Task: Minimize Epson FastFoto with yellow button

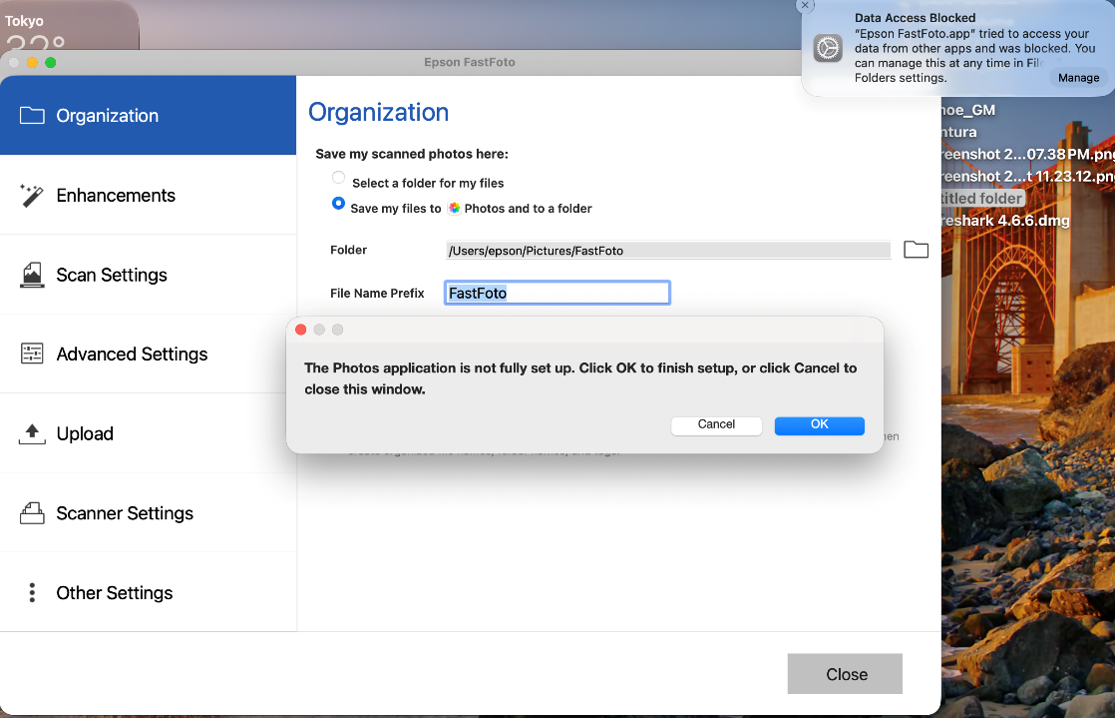Action: (32, 63)
